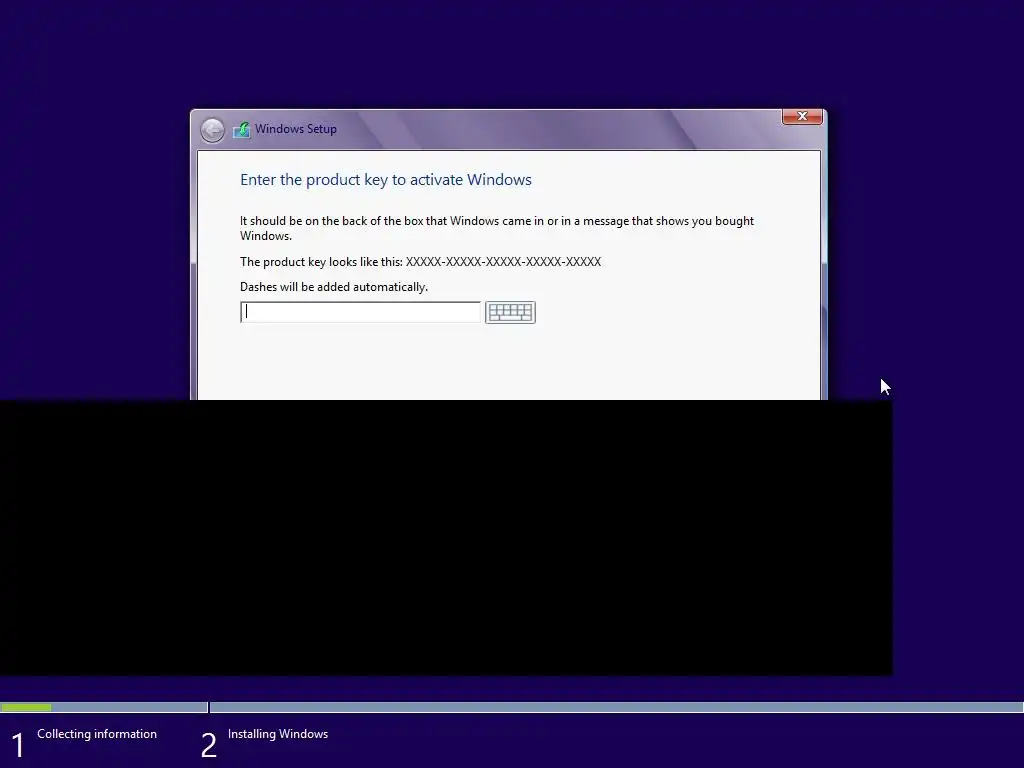Open the on-screen keyboard button
1024x768 pixels.
click(x=510, y=312)
